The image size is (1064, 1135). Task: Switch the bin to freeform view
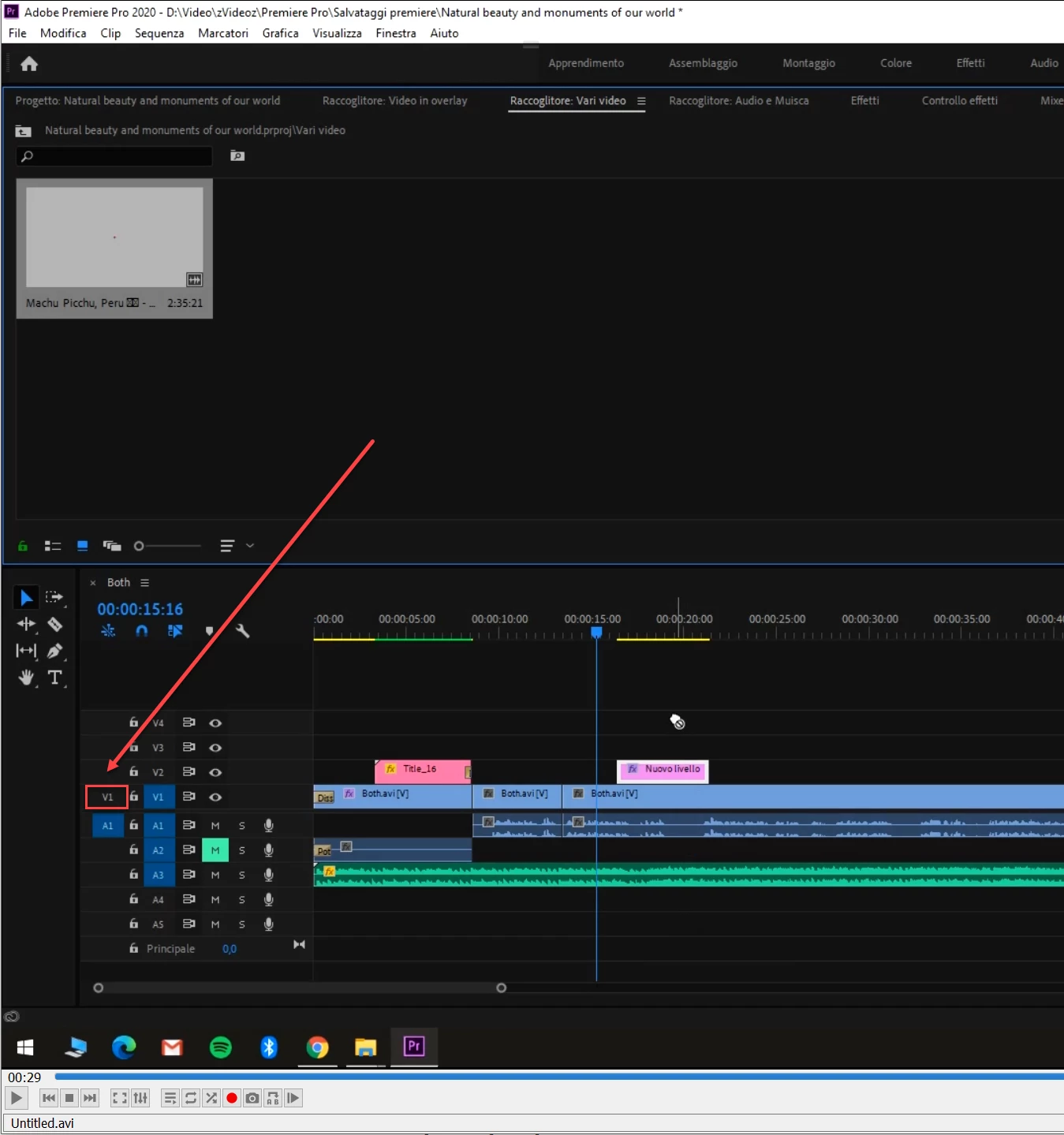112,546
